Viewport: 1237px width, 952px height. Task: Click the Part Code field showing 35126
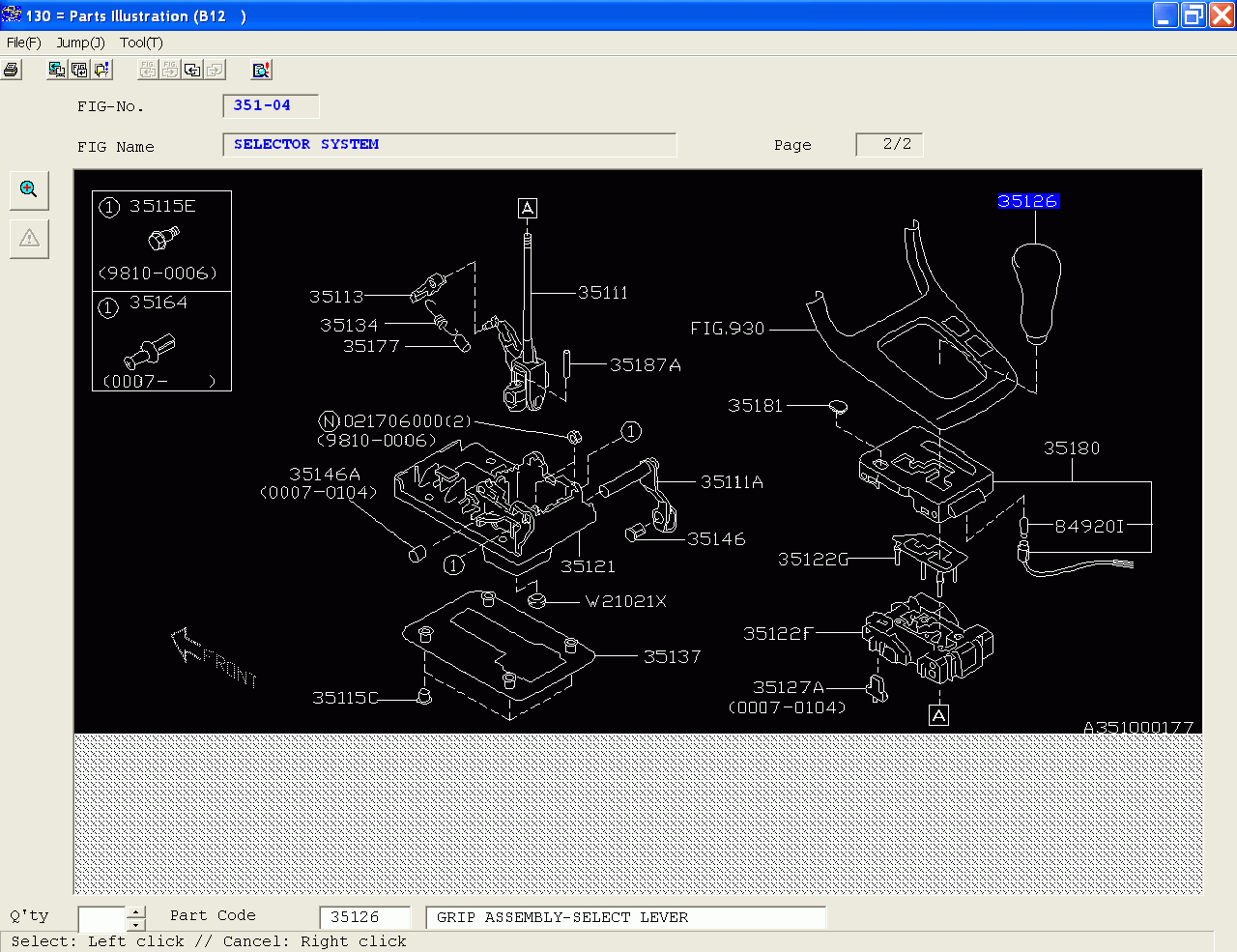(x=365, y=917)
